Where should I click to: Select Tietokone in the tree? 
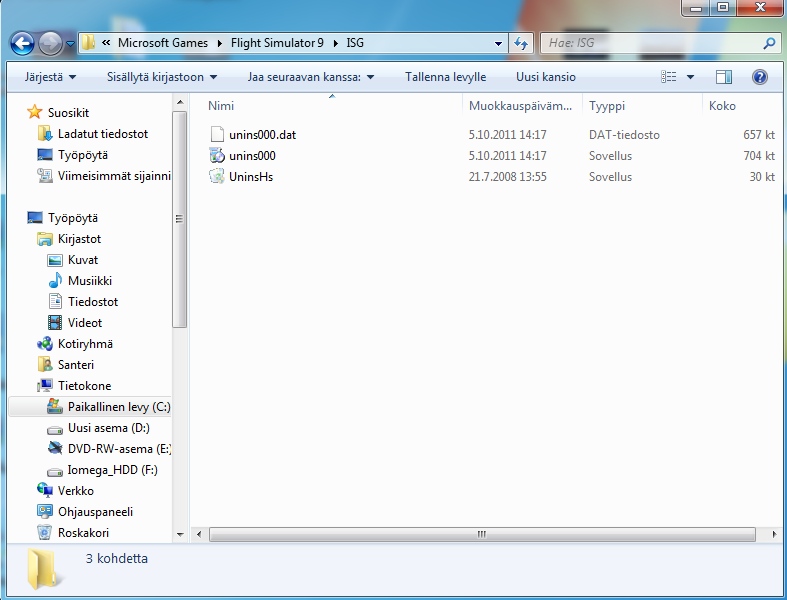point(84,386)
